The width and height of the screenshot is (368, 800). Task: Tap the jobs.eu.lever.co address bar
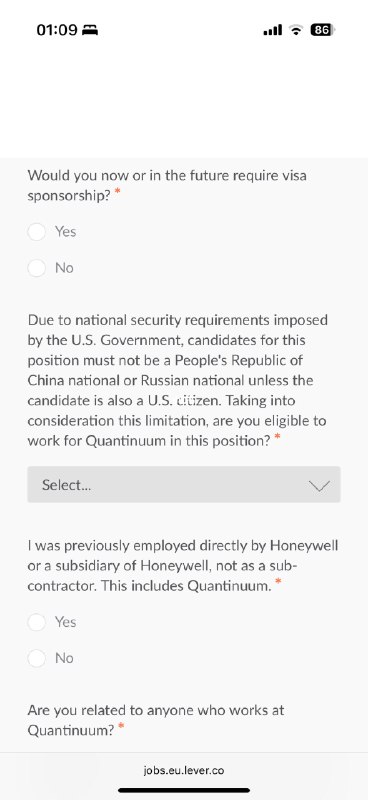[x=184, y=770]
